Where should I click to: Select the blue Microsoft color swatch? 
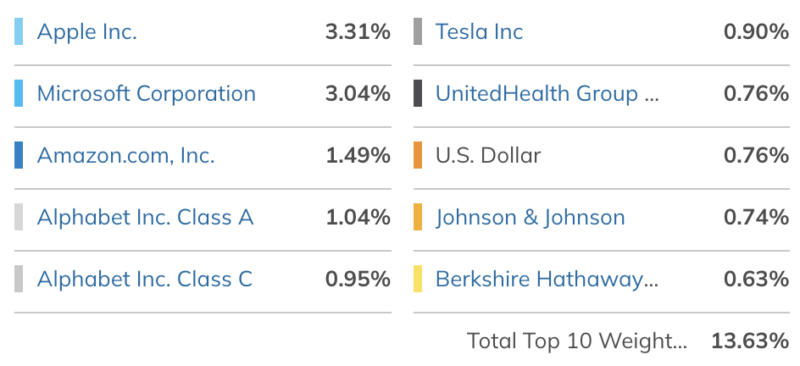click(18, 93)
